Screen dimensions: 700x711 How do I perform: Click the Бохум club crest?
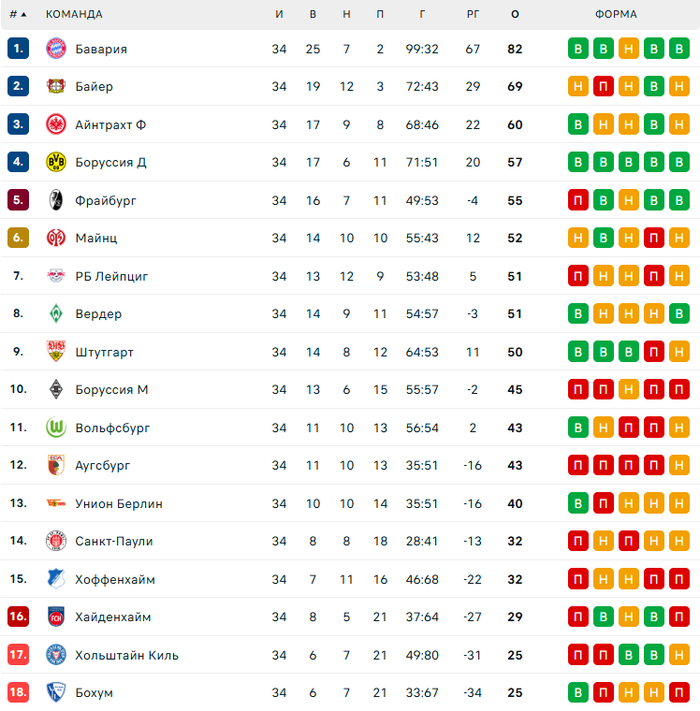point(55,693)
